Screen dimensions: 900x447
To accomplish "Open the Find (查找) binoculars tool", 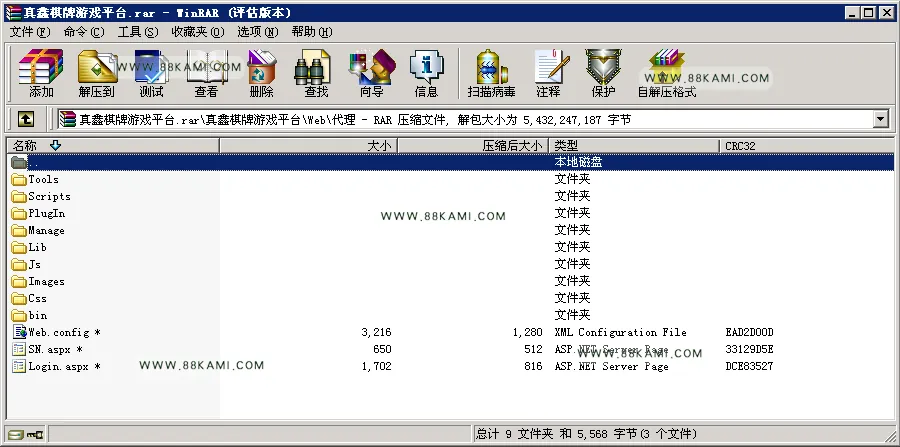I will click(x=316, y=73).
